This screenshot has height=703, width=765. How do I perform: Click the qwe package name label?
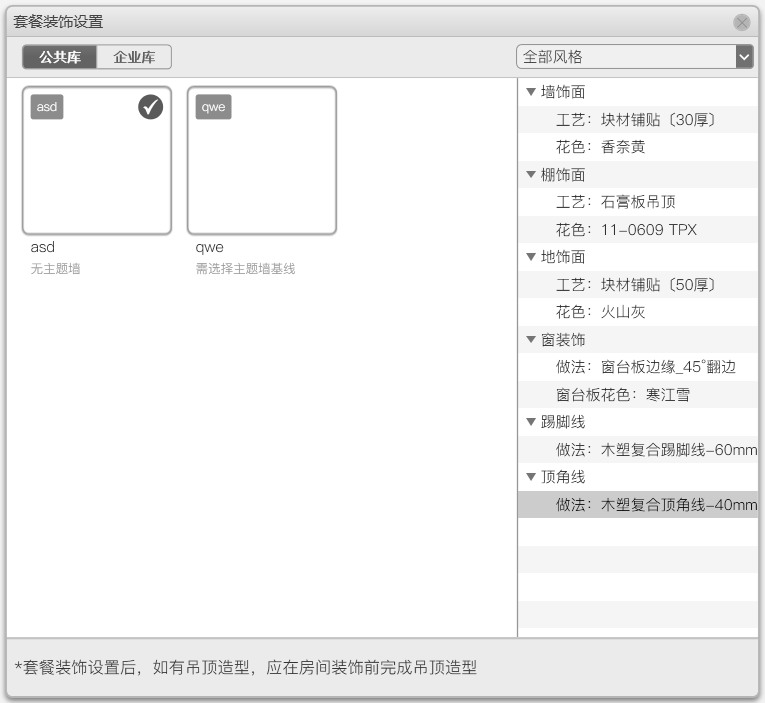click(209, 248)
